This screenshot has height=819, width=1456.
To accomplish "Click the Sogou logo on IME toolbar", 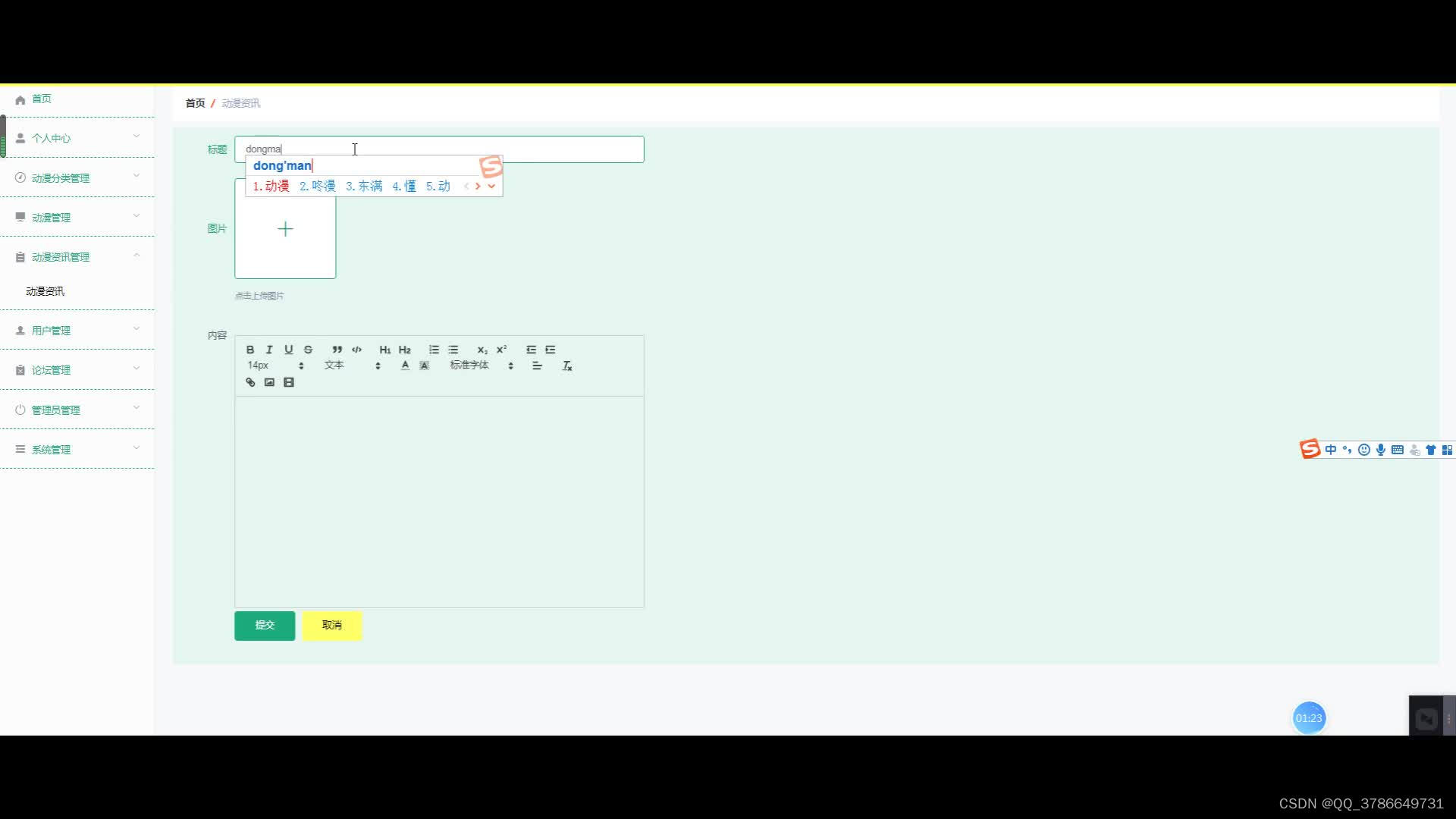I will point(1310,450).
